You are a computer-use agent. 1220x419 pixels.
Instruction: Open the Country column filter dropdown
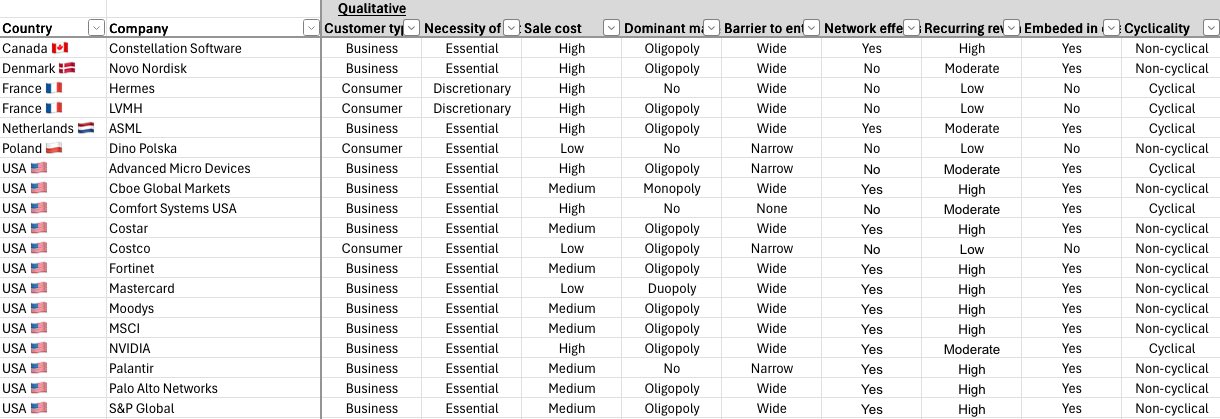coord(97,28)
